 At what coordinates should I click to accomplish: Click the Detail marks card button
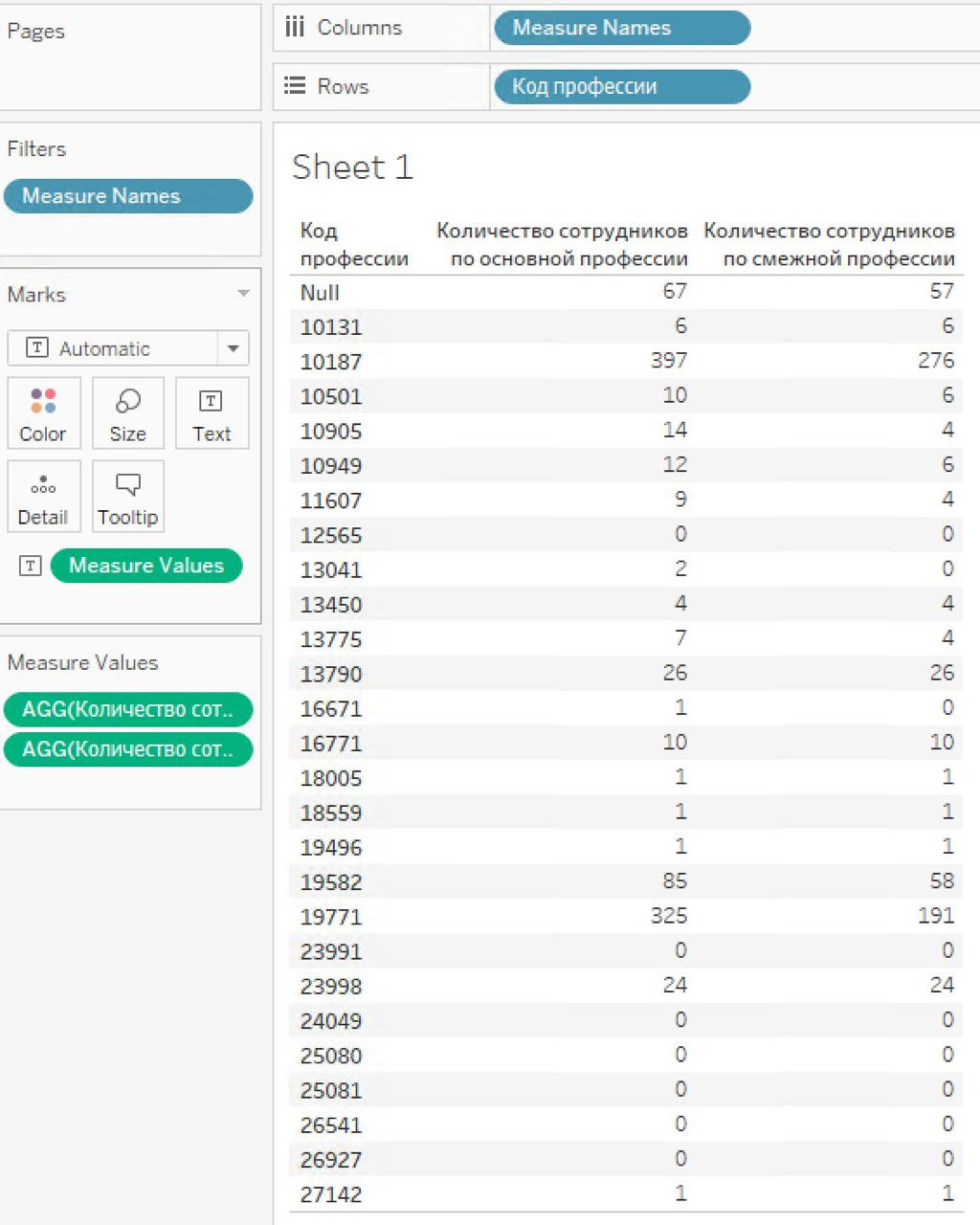(x=43, y=496)
